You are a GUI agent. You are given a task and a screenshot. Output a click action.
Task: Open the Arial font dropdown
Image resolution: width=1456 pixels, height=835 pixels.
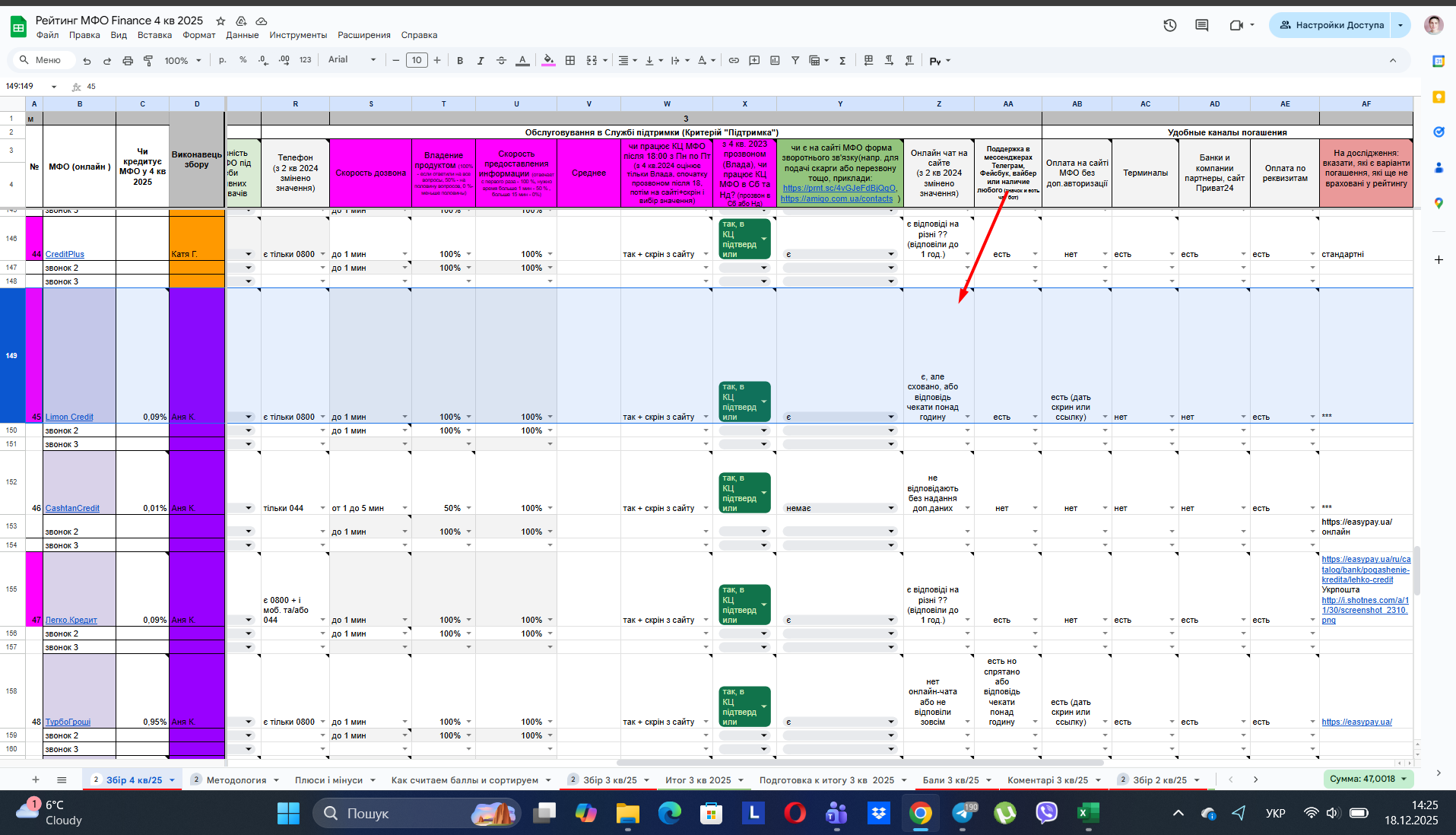click(352, 60)
